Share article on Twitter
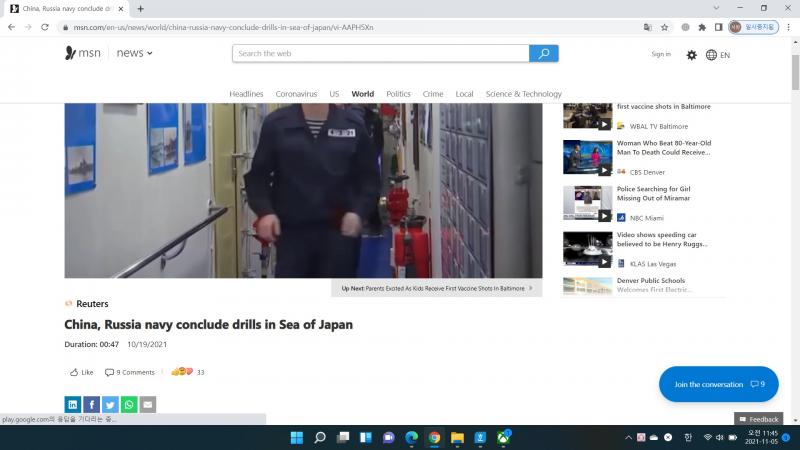 click(x=110, y=404)
